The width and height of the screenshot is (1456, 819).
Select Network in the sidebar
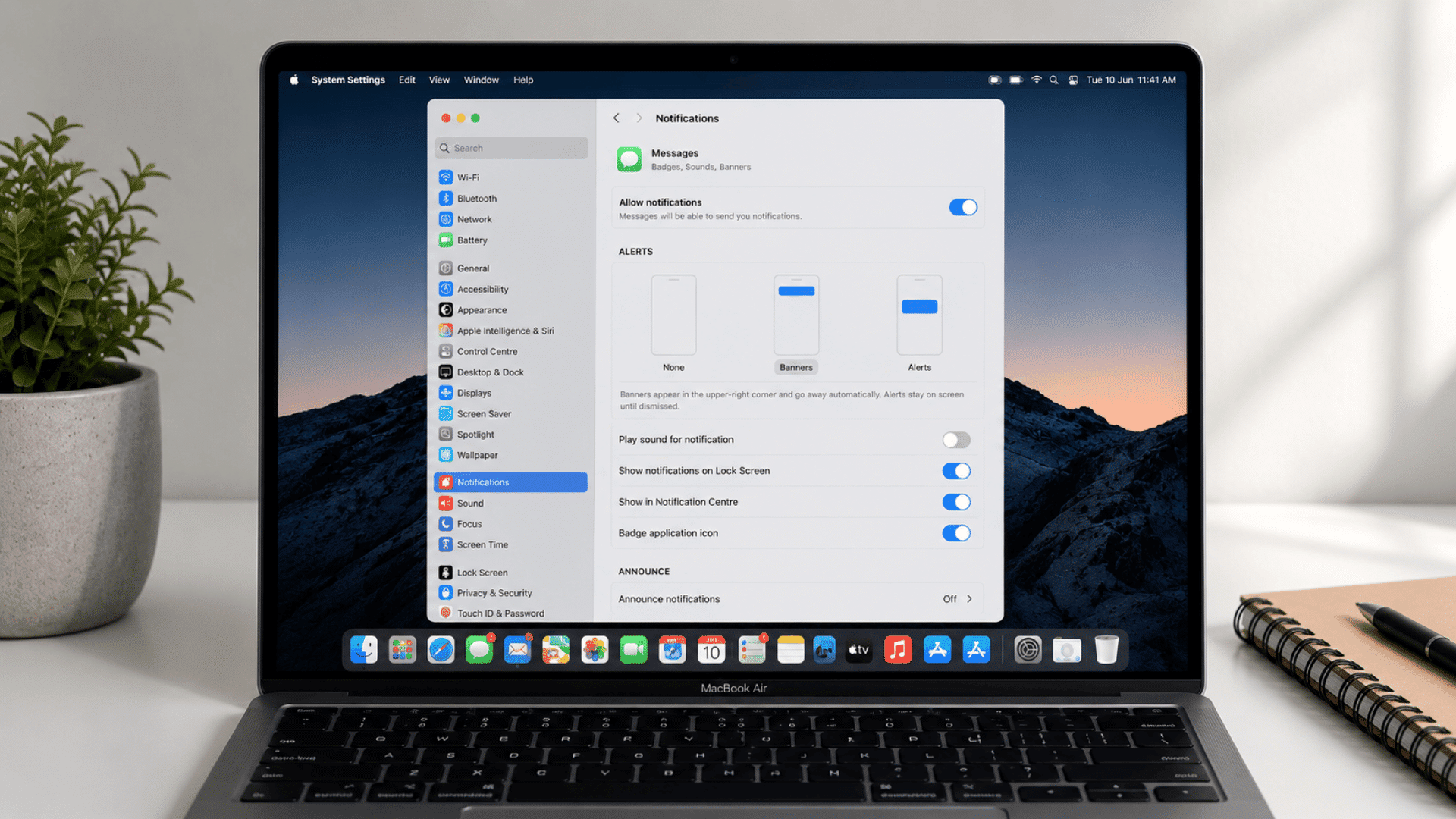point(510,219)
